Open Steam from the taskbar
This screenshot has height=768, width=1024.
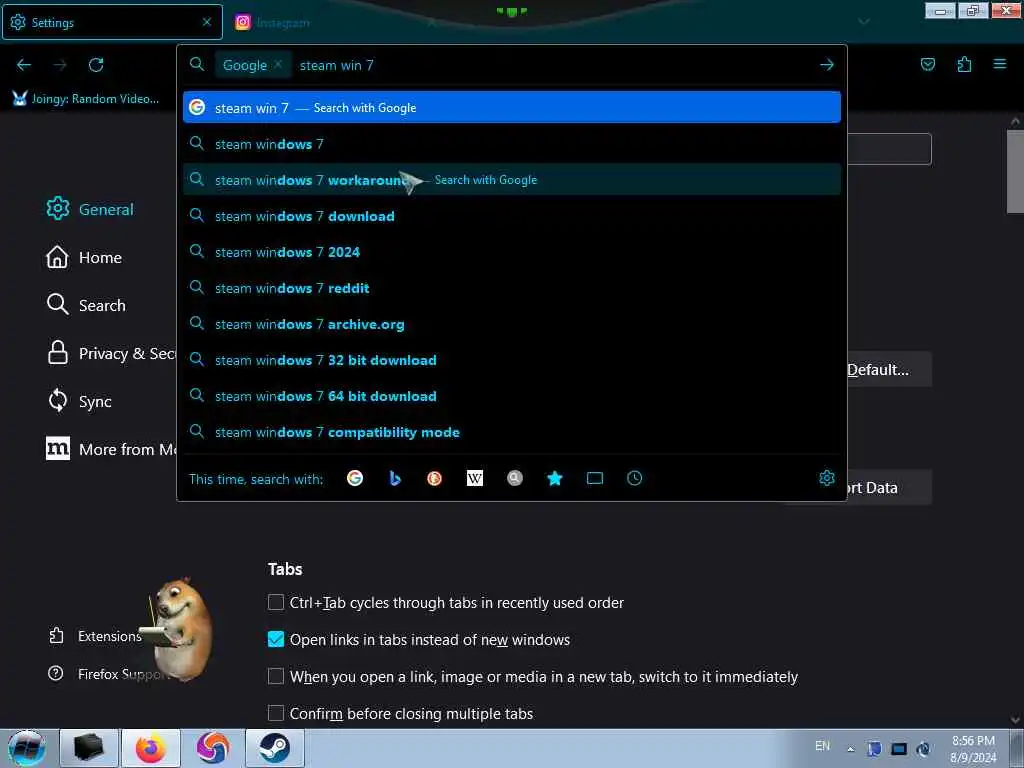tap(274, 748)
